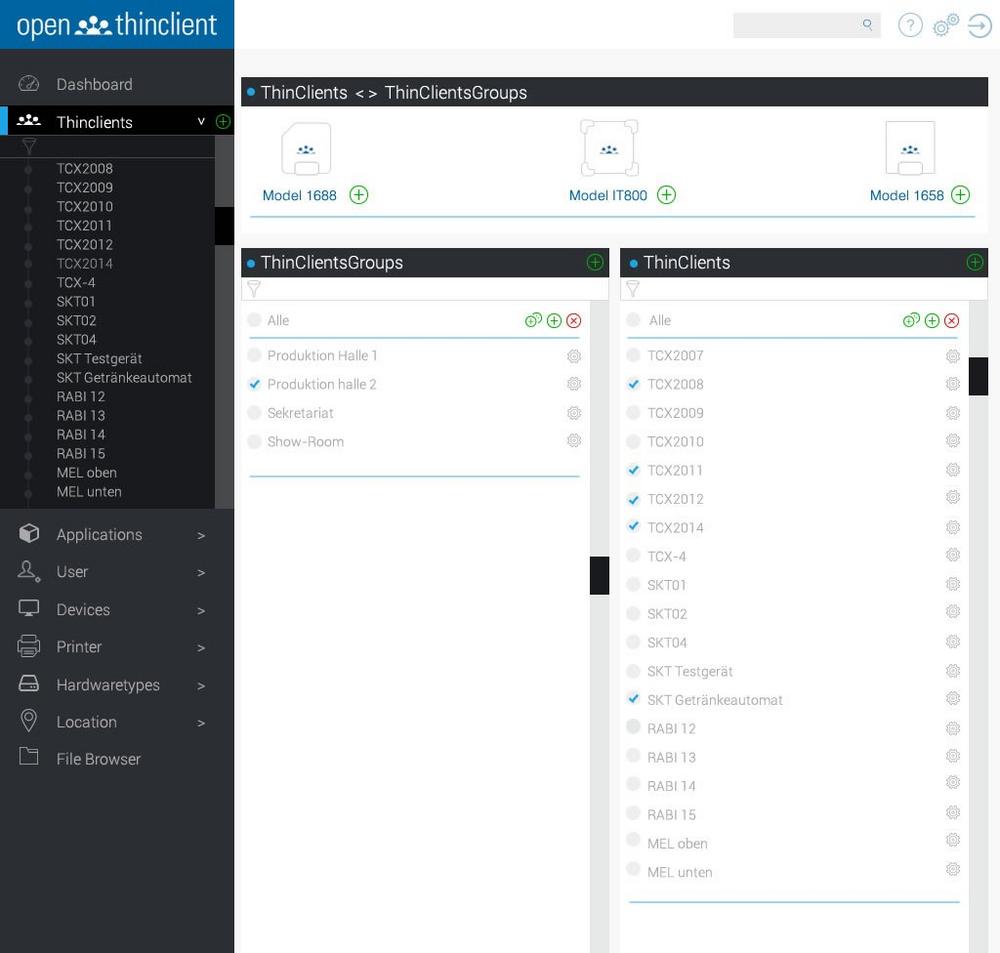Select SKT Testgerät in the sidebar tree

point(99,358)
